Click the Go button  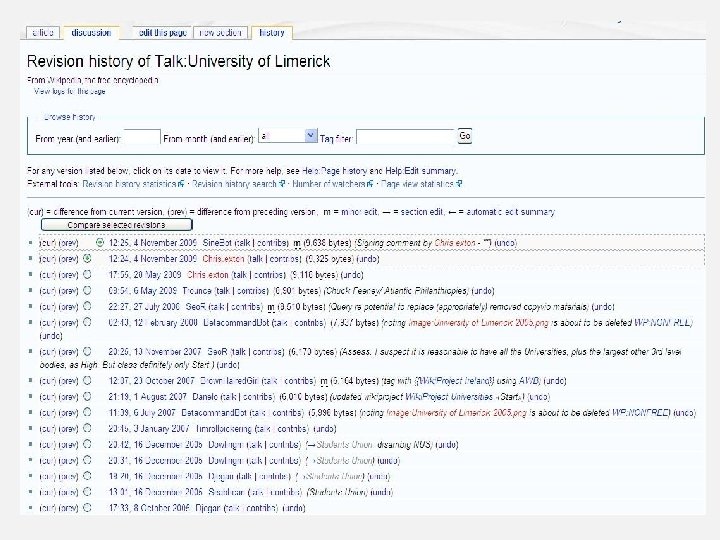point(465,136)
